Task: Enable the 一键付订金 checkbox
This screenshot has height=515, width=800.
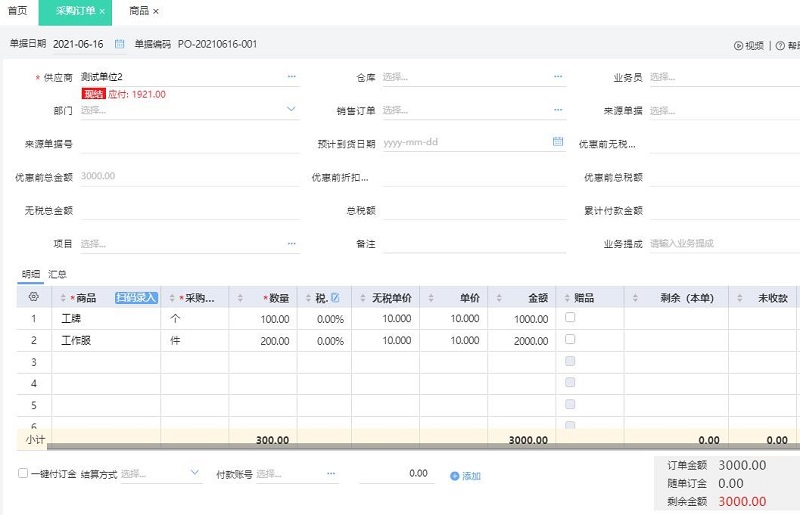Action: (23, 474)
